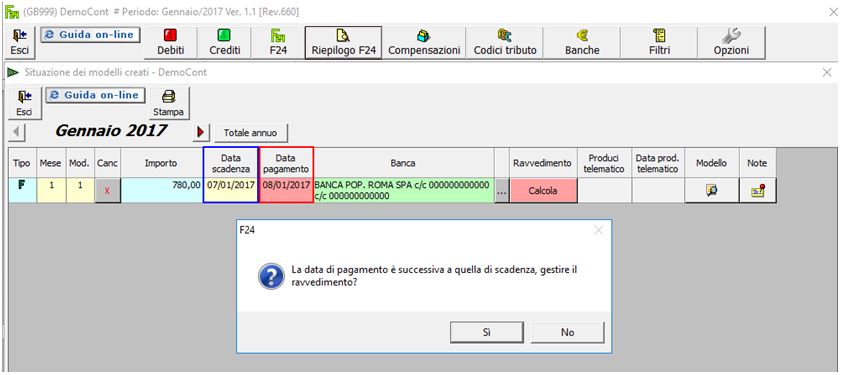Open the Debiti section
The width and height of the screenshot is (841, 375).
click(171, 42)
